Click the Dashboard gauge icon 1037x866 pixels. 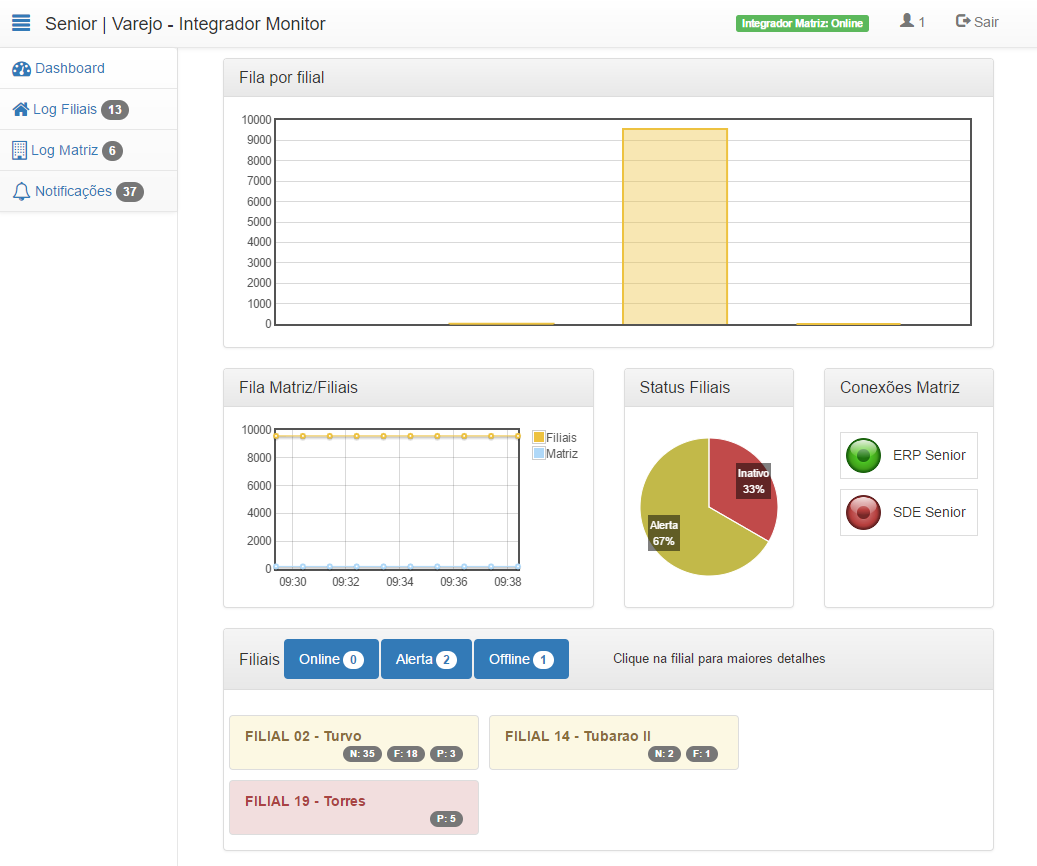pyautogui.click(x=21, y=69)
